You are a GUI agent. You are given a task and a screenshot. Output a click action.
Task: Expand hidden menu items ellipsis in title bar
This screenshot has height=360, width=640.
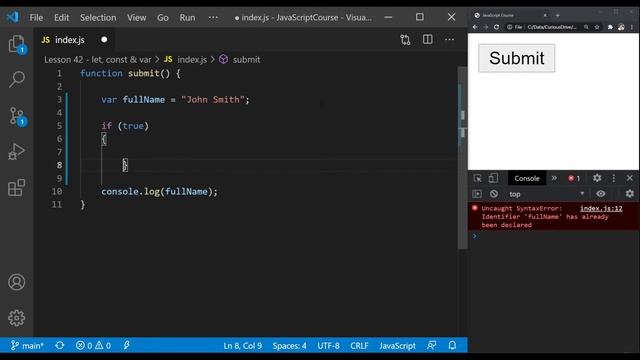click(213, 18)
